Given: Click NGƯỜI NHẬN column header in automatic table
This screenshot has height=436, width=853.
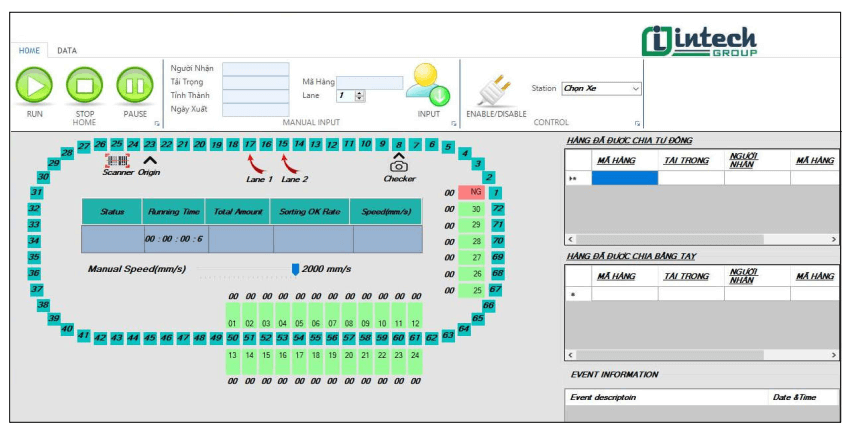Looking at the screenshot, I should 757,160.
